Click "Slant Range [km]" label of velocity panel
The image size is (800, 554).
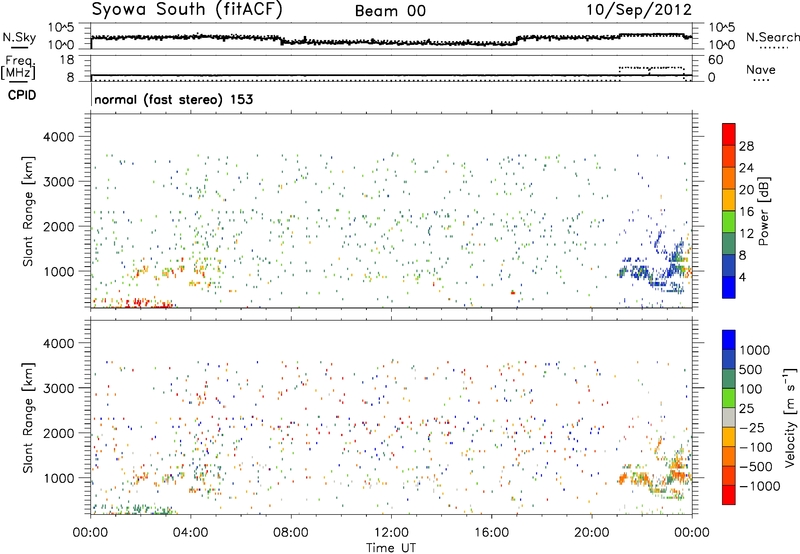pos(28,418)
